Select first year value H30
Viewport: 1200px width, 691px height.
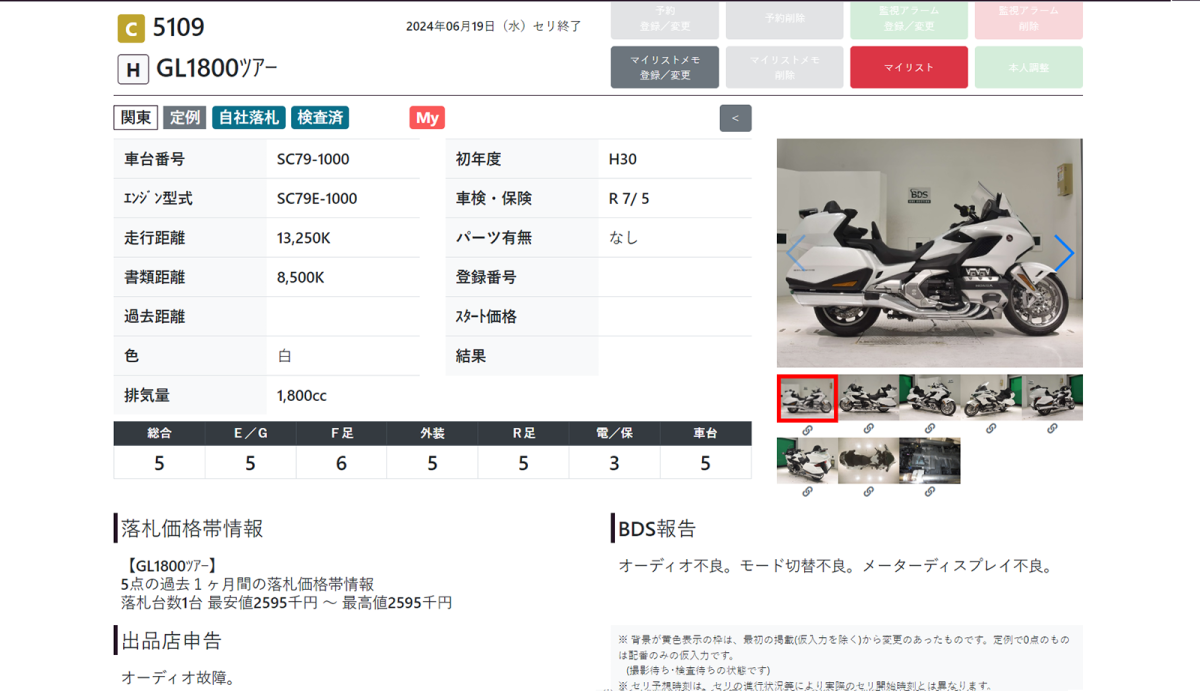coord(623,159)
